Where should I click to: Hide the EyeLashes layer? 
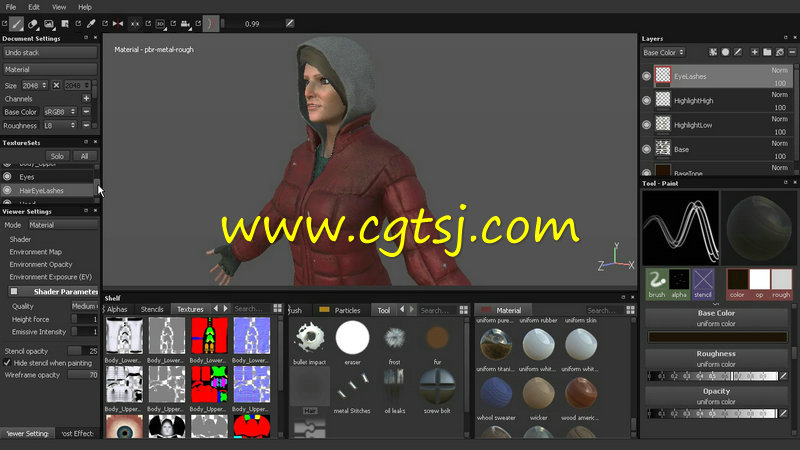(x=646, y=76)
